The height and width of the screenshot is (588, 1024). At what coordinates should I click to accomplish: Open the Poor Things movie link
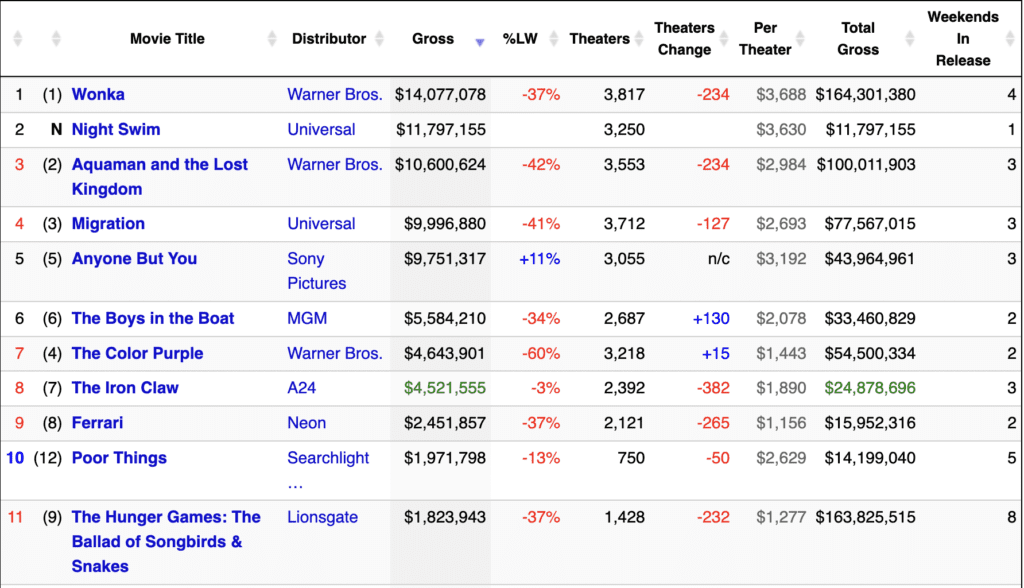click(x=119, y=458)
